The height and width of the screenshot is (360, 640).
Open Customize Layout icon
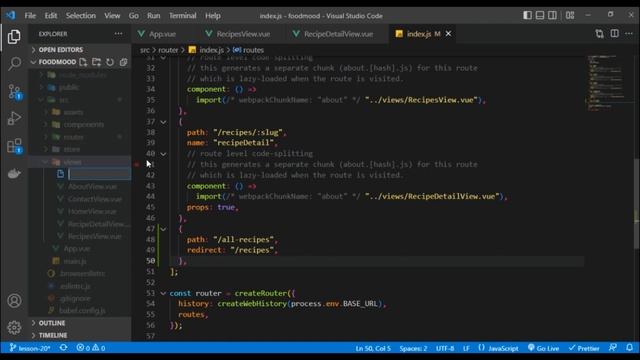coord(570,16)
